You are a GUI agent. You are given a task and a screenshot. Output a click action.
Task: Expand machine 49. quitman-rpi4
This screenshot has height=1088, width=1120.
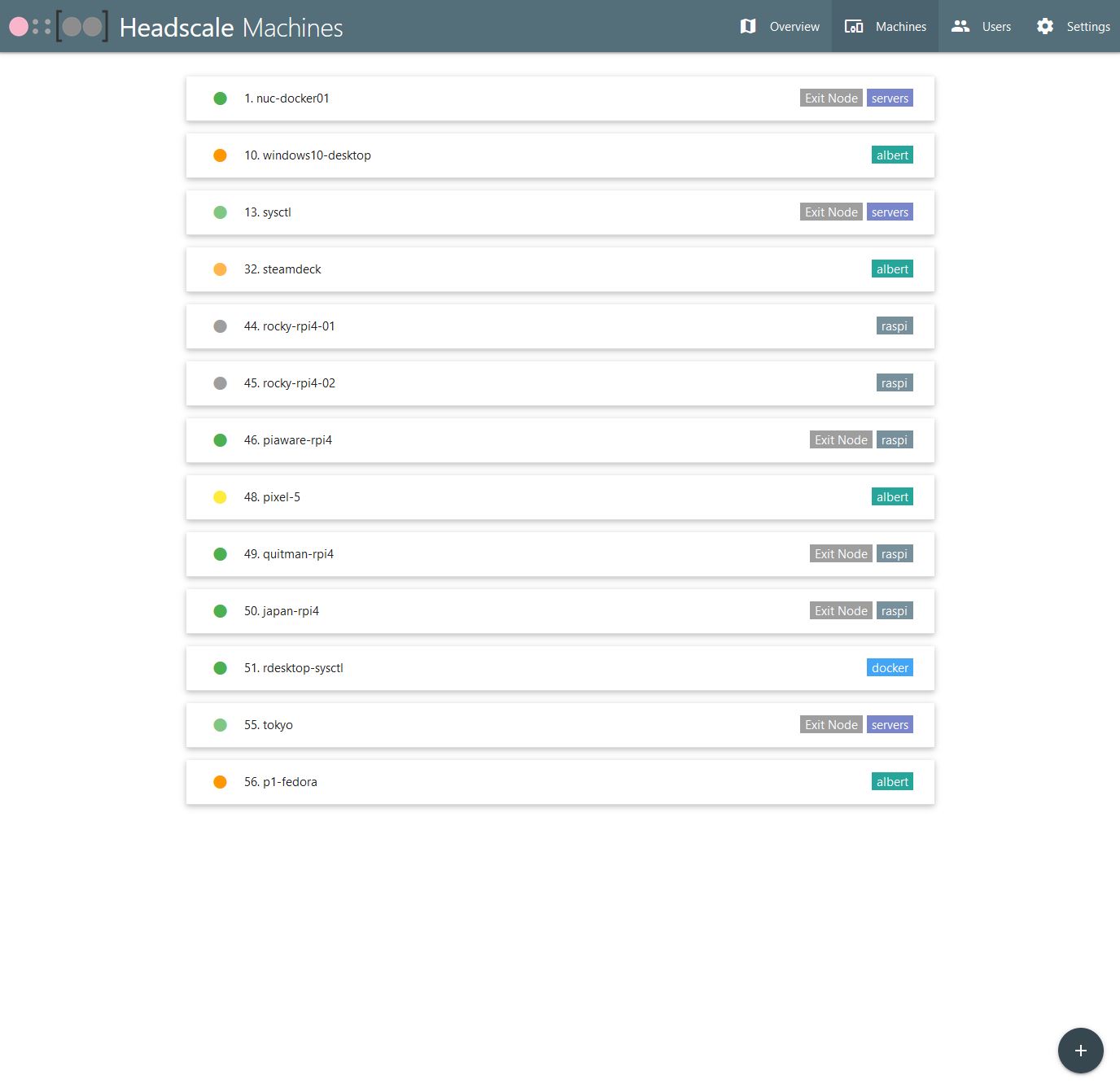[x=560, y=554]
